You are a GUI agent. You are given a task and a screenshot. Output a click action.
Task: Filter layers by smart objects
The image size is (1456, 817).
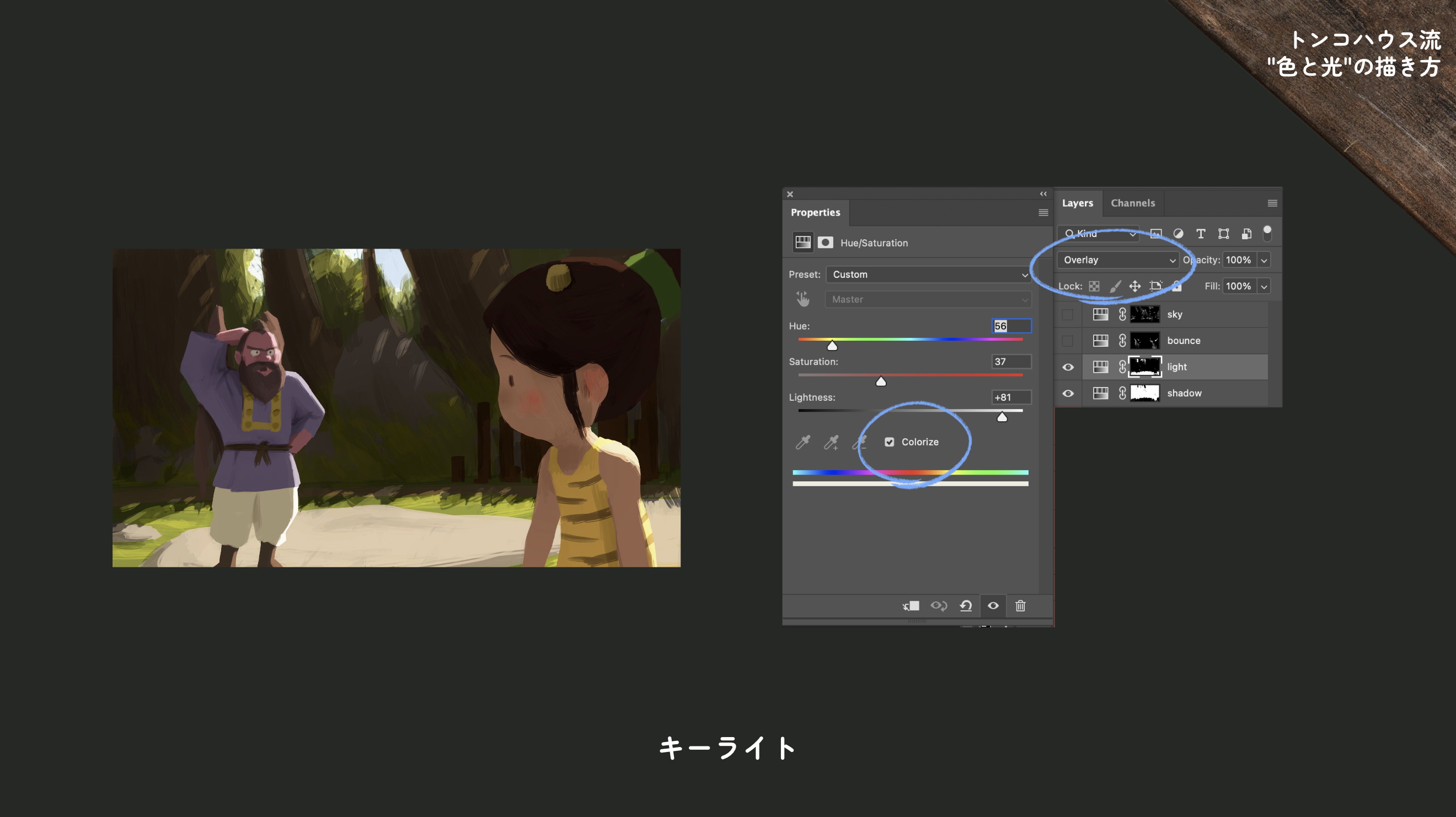tap(1246, 233)
